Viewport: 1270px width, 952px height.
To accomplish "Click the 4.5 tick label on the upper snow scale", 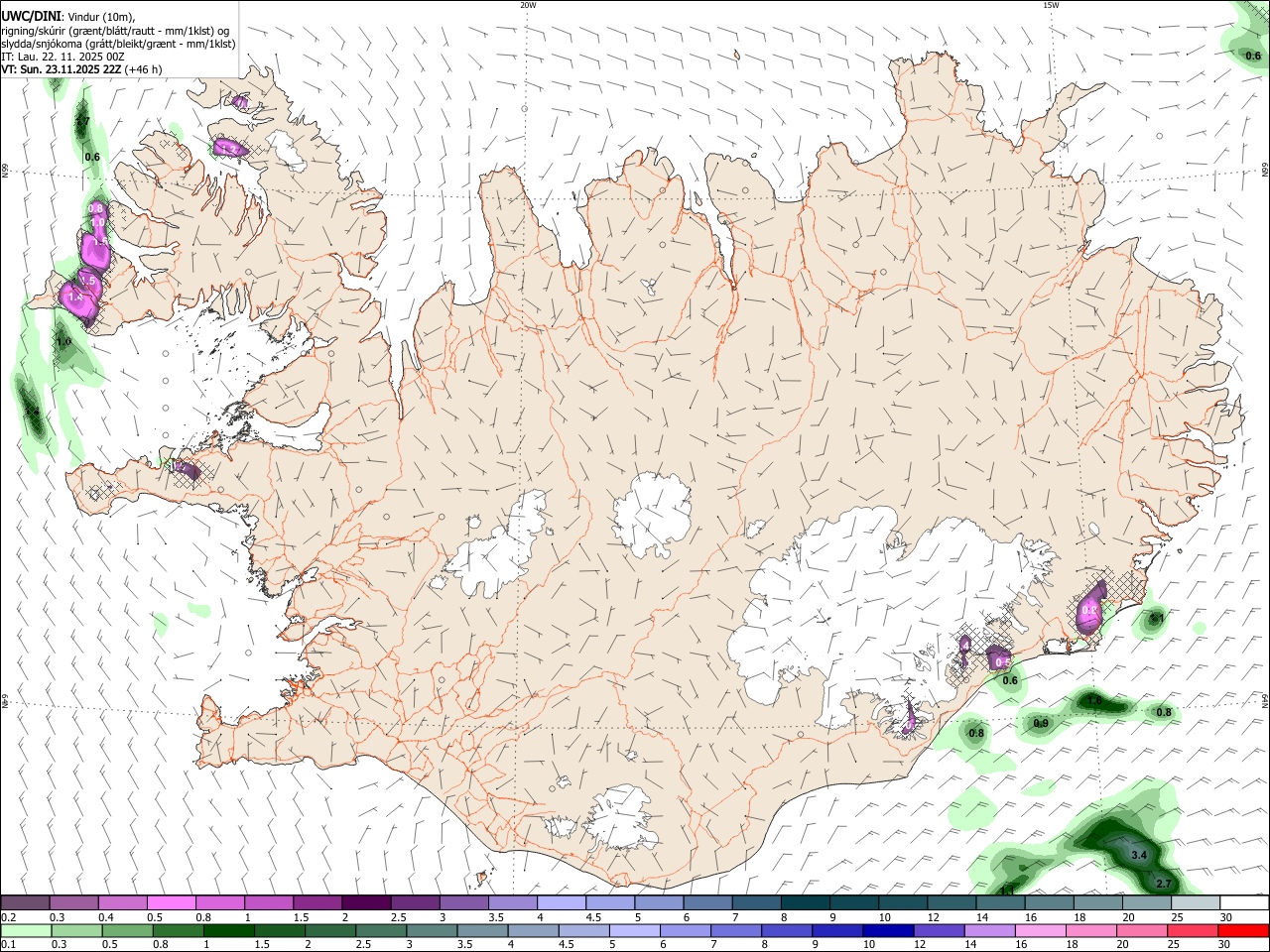I will (593, 917).
